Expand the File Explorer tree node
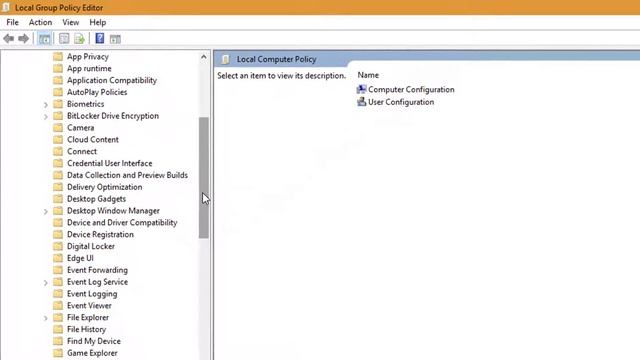640x360 pixels. pos(46,318)
